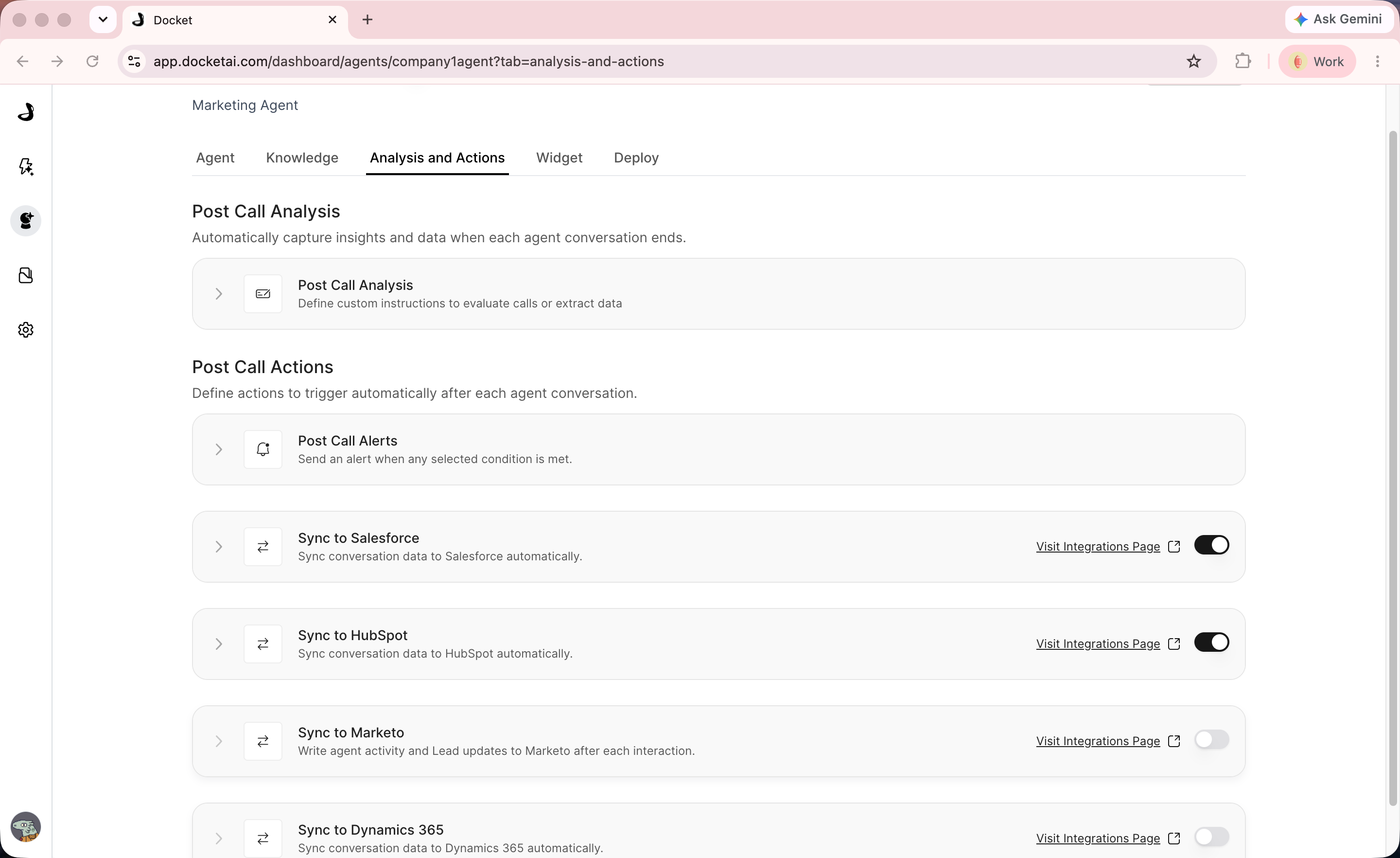Screen dimensions: 1400x858
Task: Click the Sync to HubSpot arrows icon
Action: click(x=263, y=644)
